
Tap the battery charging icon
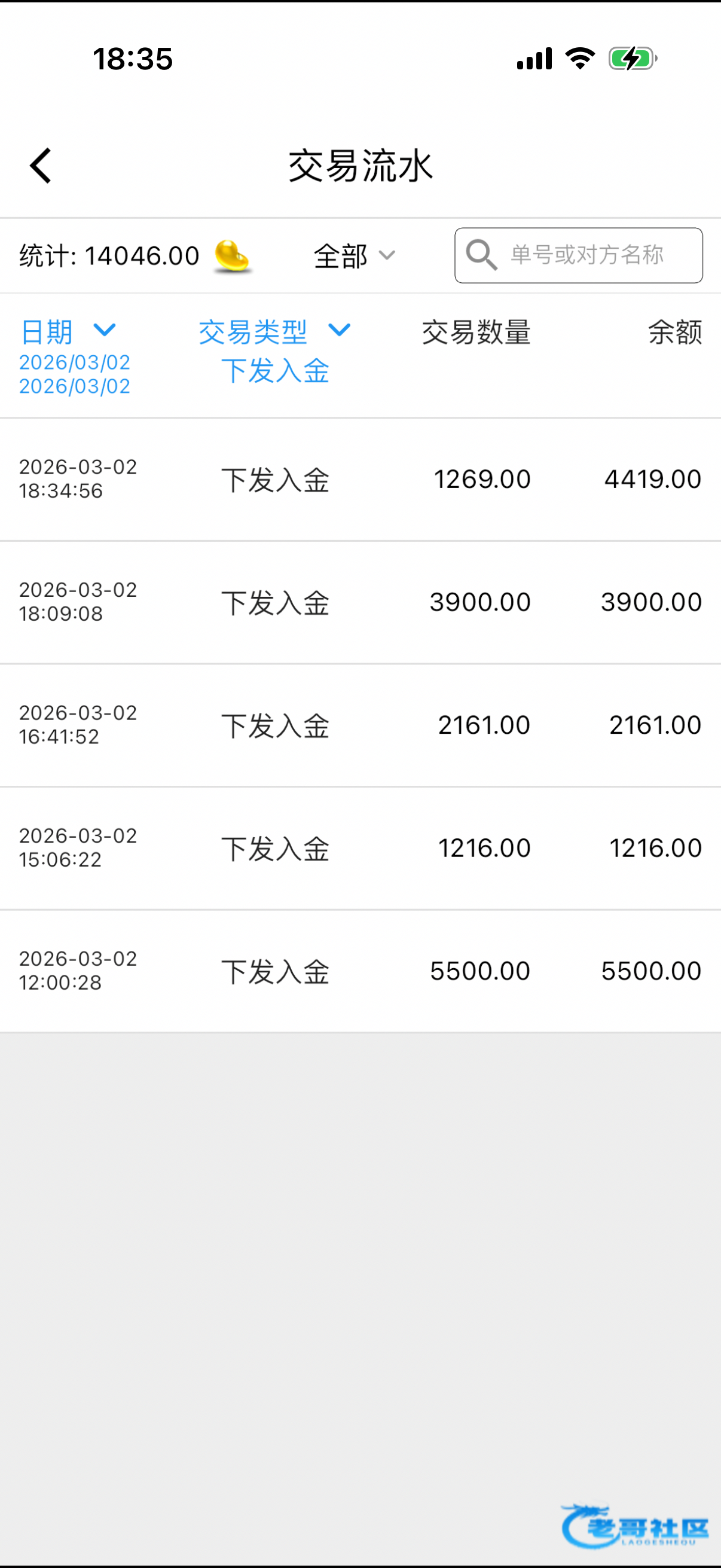pos(632,59)
